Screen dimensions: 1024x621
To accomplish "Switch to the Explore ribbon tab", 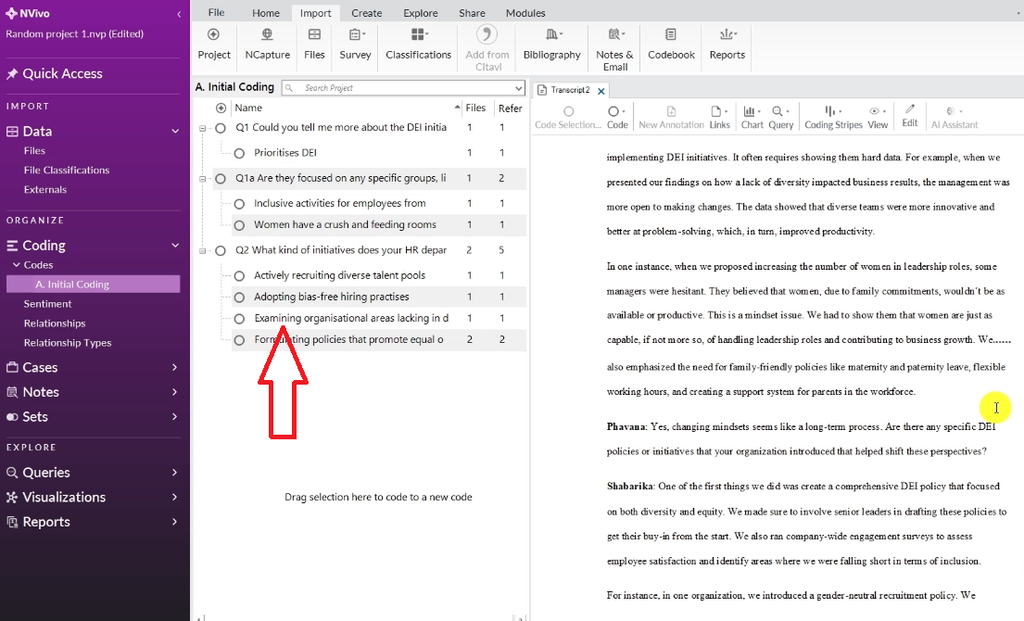I will click(421, 13).
